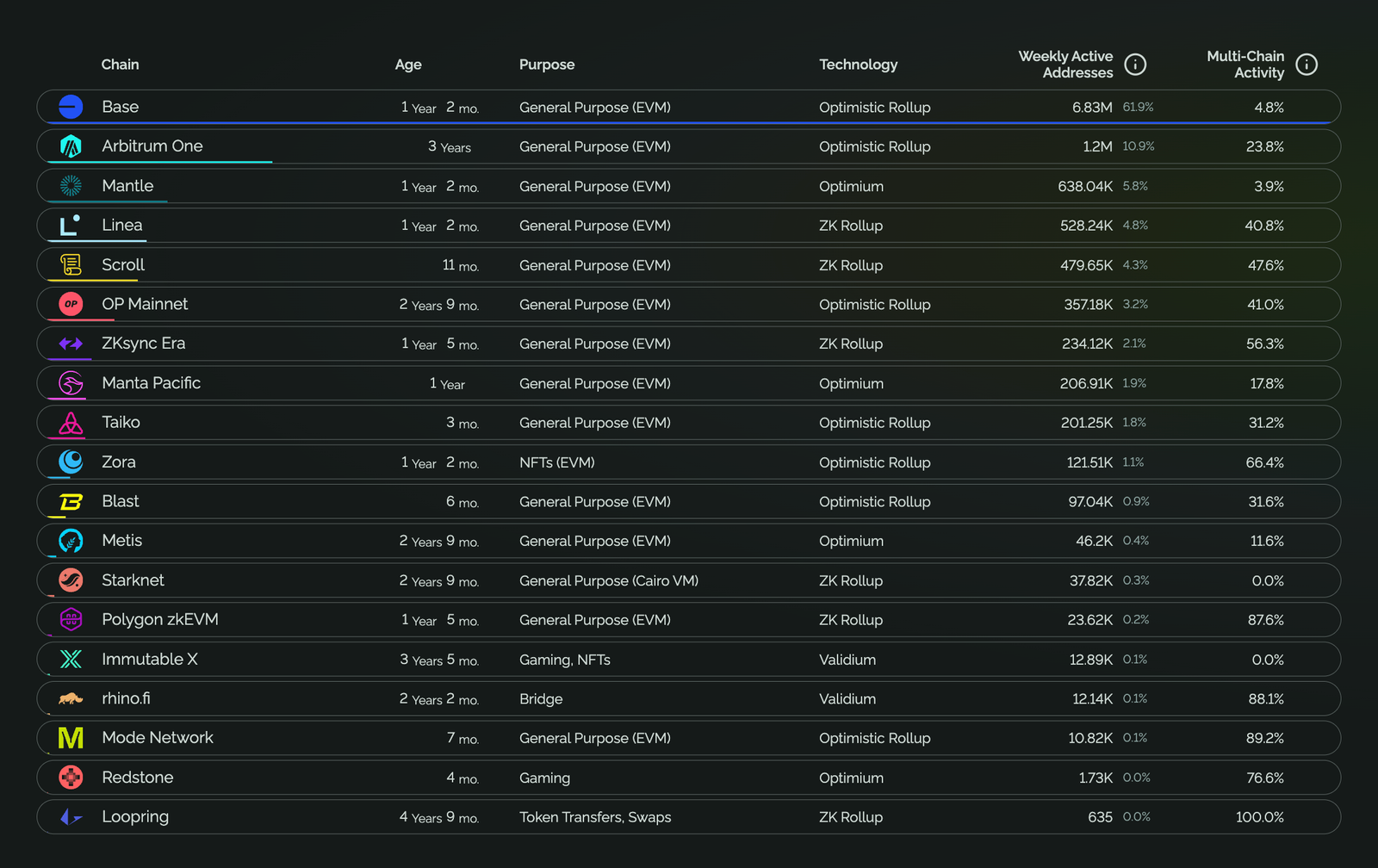Click Starknet's General Purpose (Cairo VM) cell

(x=609, y=581)
